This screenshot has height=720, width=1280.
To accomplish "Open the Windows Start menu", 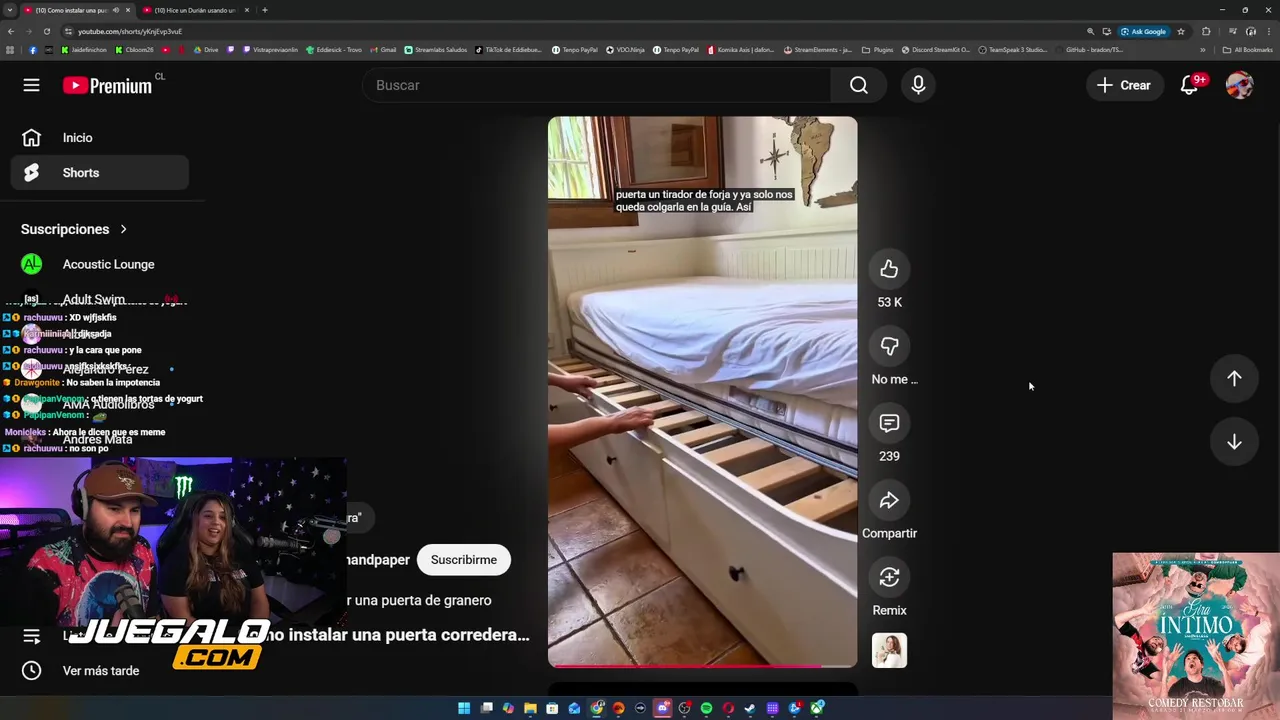I will tap(464, 708).
